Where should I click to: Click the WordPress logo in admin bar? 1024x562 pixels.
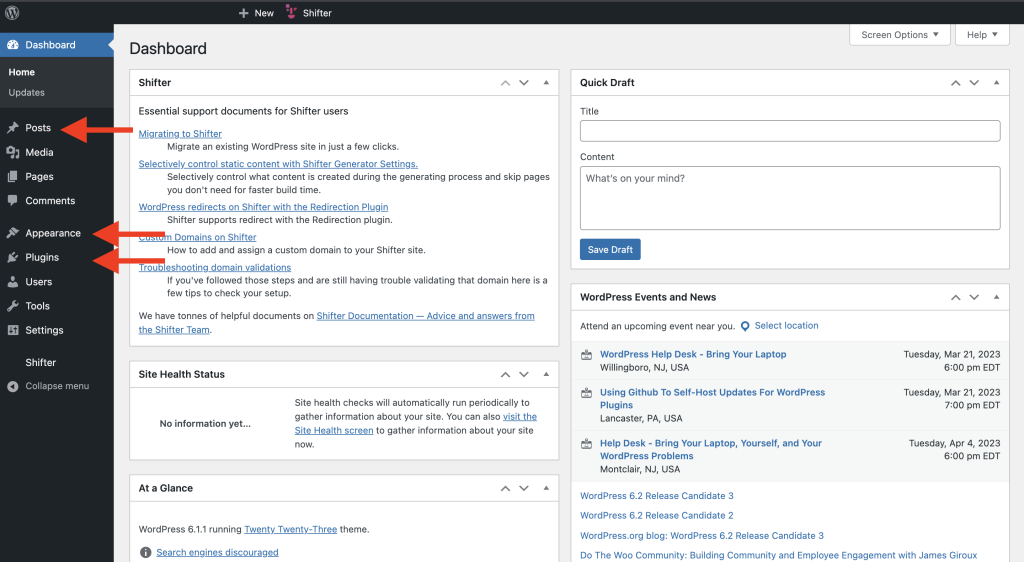tap(12, 12)
